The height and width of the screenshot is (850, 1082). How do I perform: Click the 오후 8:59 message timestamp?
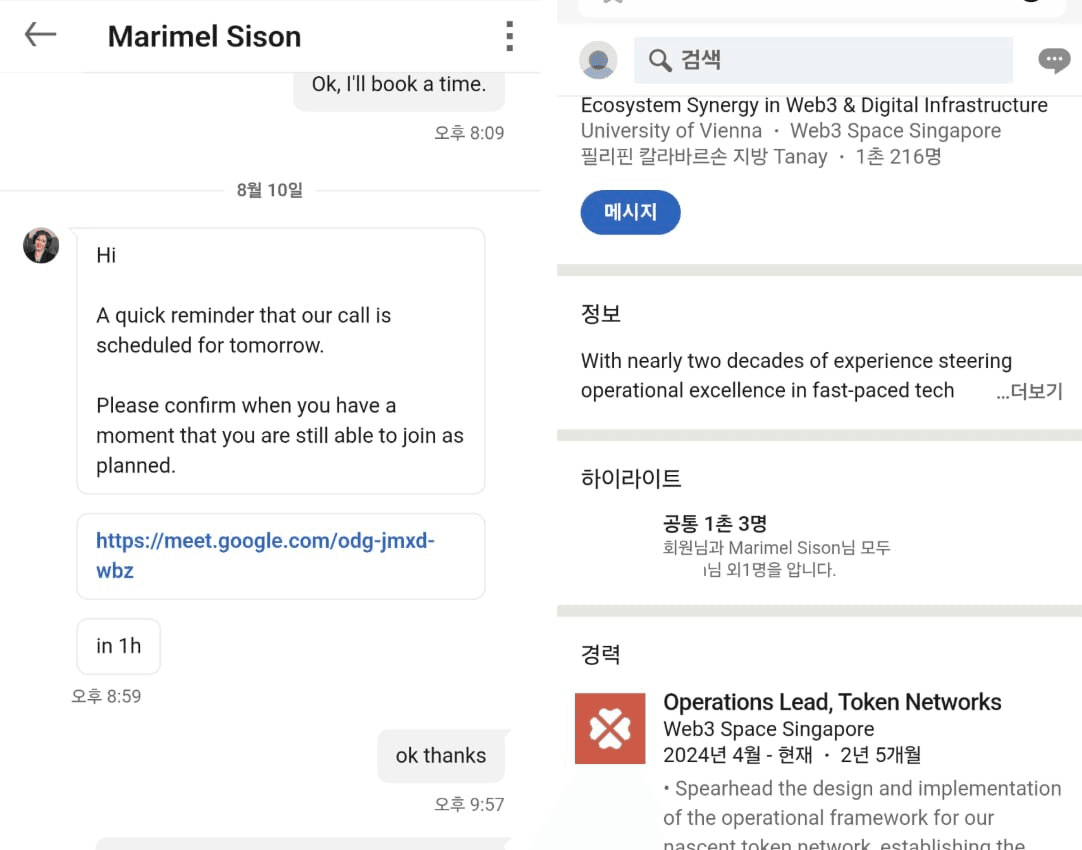(x=106, y=696)
